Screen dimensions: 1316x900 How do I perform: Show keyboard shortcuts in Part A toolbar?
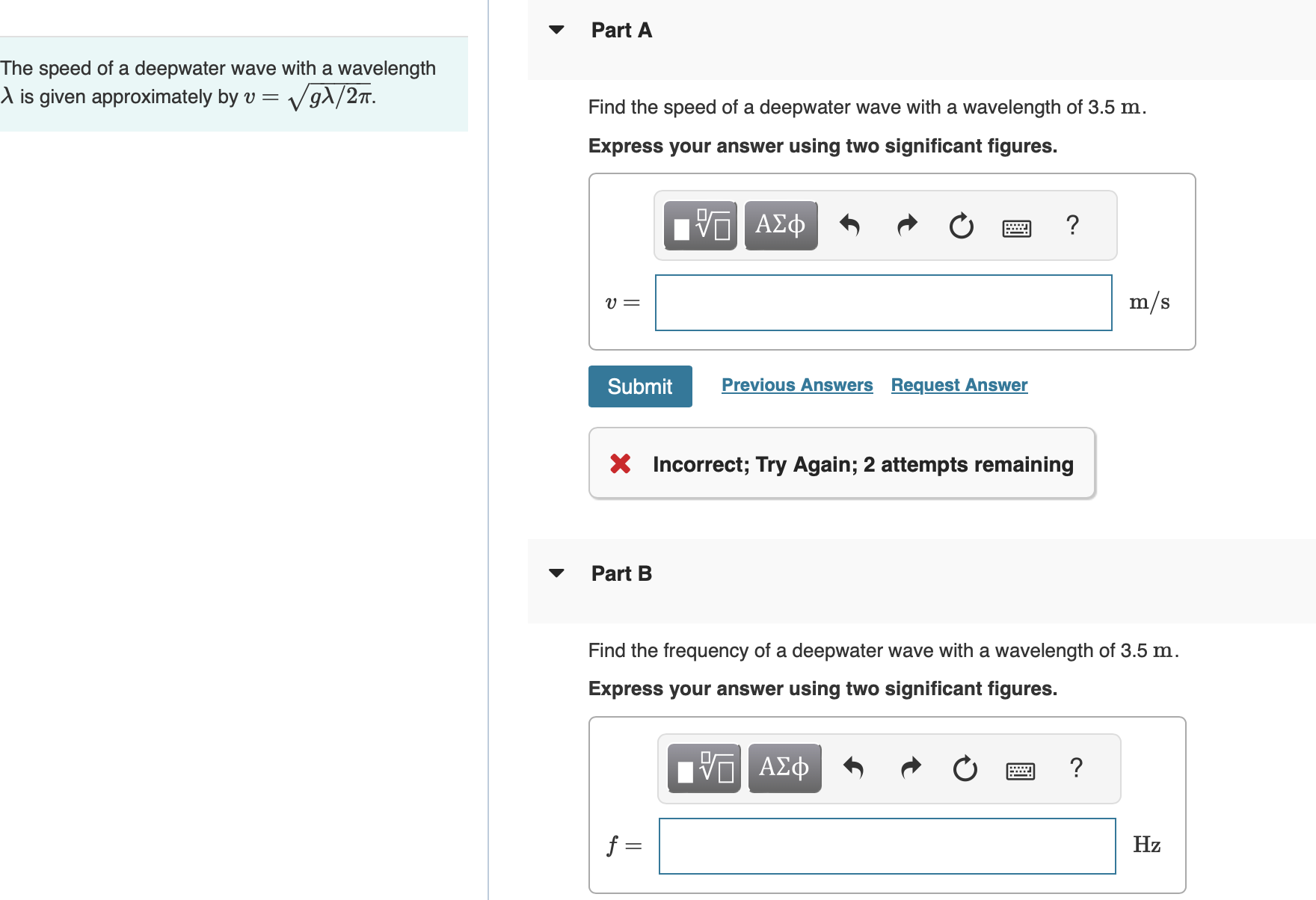(1016, 227)
